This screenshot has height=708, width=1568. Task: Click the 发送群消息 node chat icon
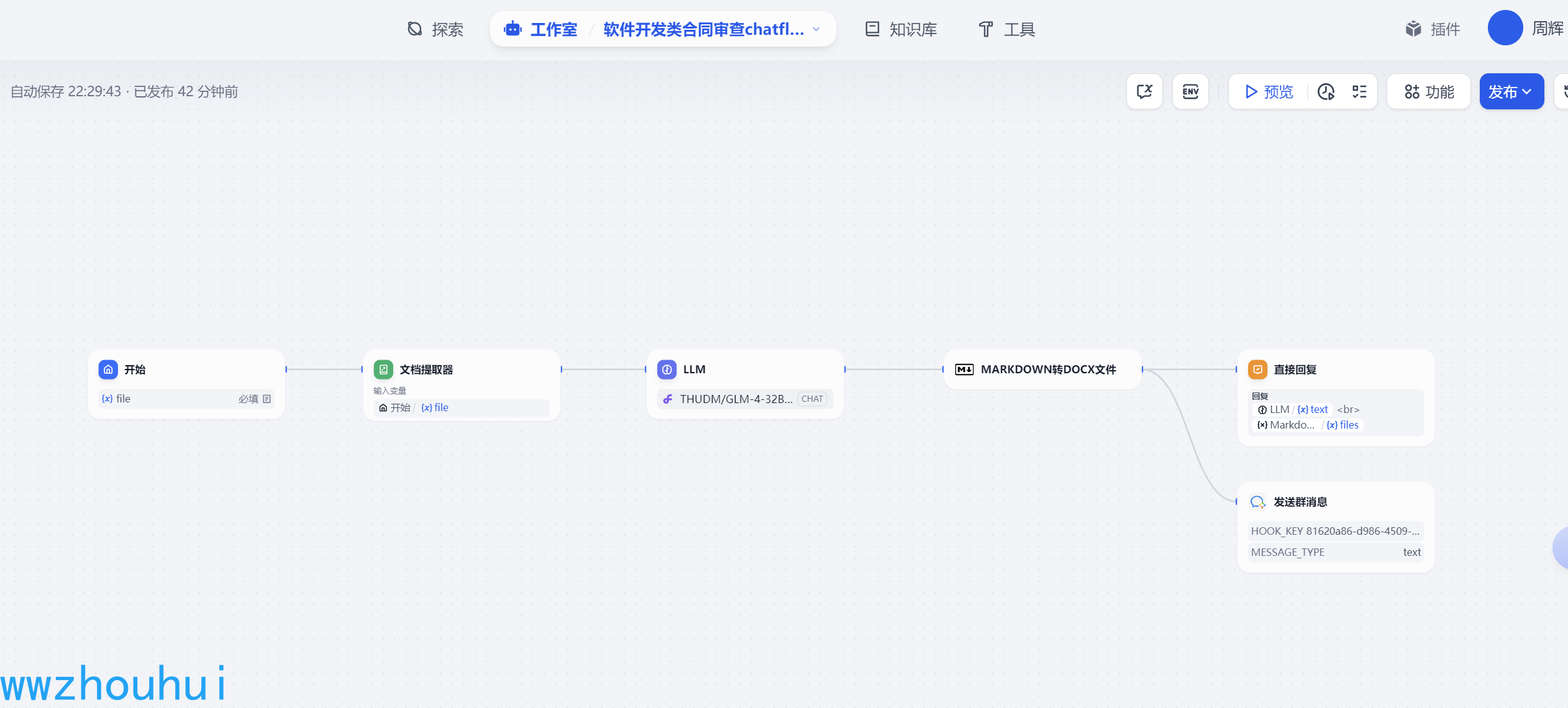[x=1257, y=502]
